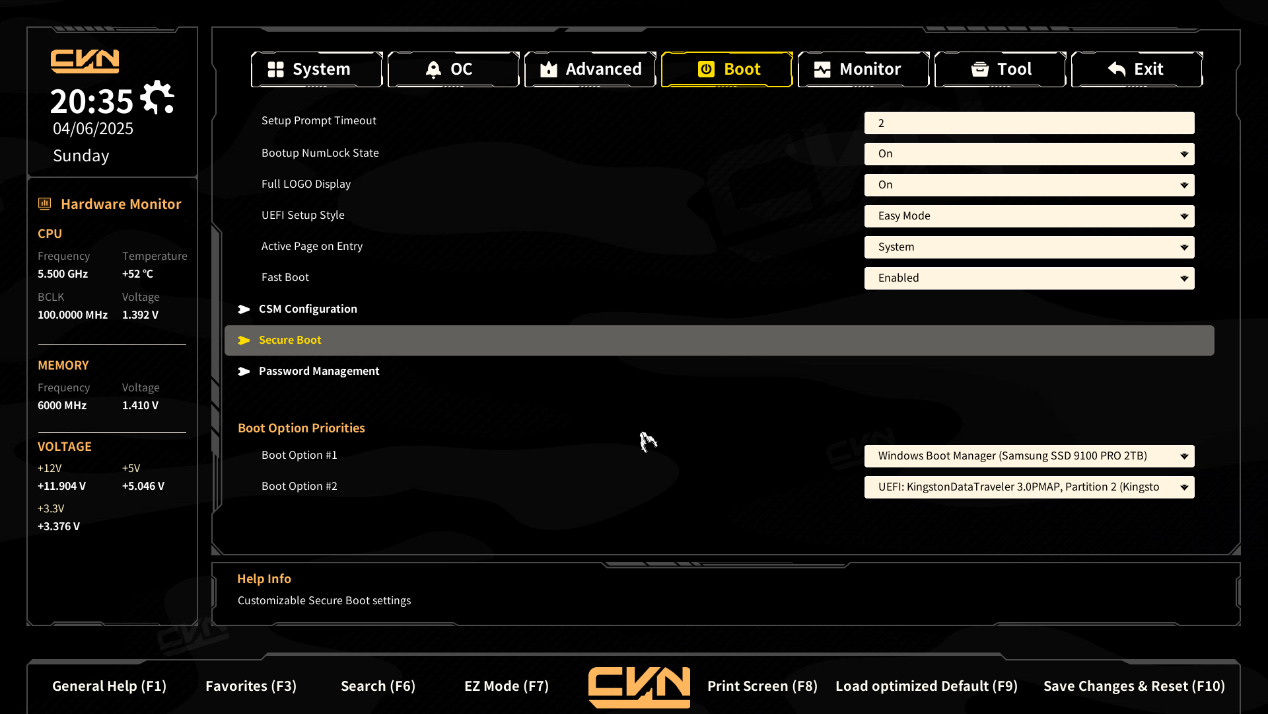Click the CVN logo in bottom bar
Image resolution: width=1268 pixels, height=714 pixels.
tap(639, 687)
